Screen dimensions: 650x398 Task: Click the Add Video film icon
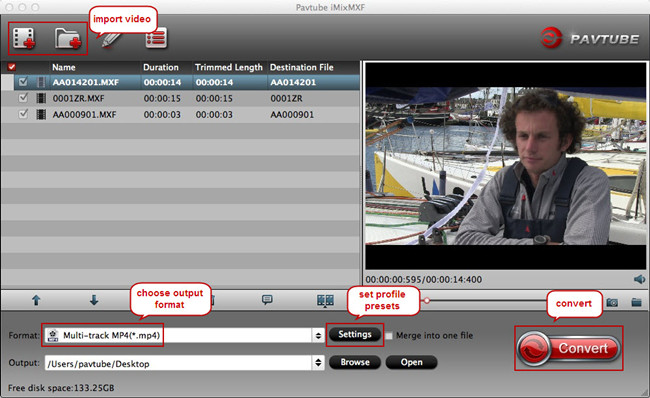(x=24, y=38)
